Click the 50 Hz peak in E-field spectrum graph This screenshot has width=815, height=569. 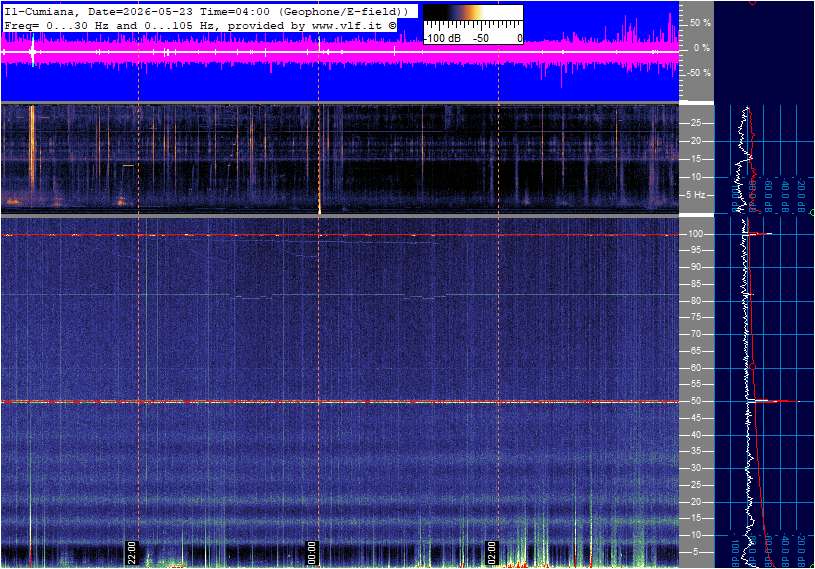tap(774, 401)
